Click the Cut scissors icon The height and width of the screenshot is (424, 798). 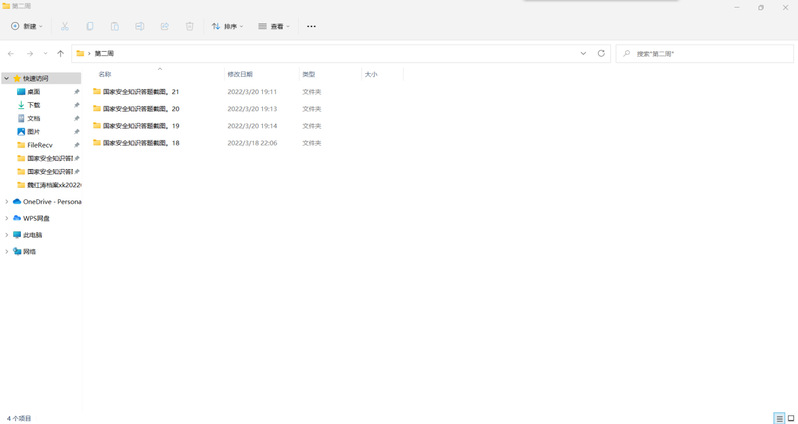pos(65,26)
